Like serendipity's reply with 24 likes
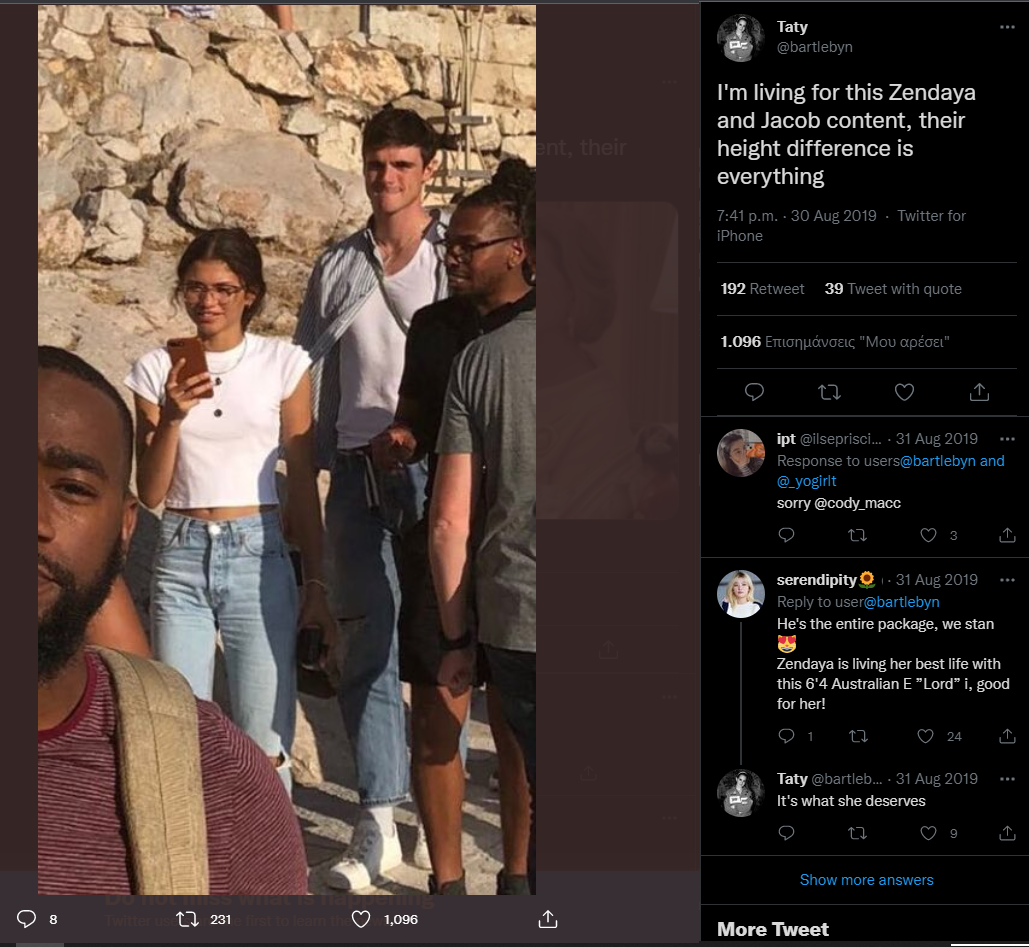This screenshot has width=1029, height=947. pyautogui.click(x=926, y=736)
